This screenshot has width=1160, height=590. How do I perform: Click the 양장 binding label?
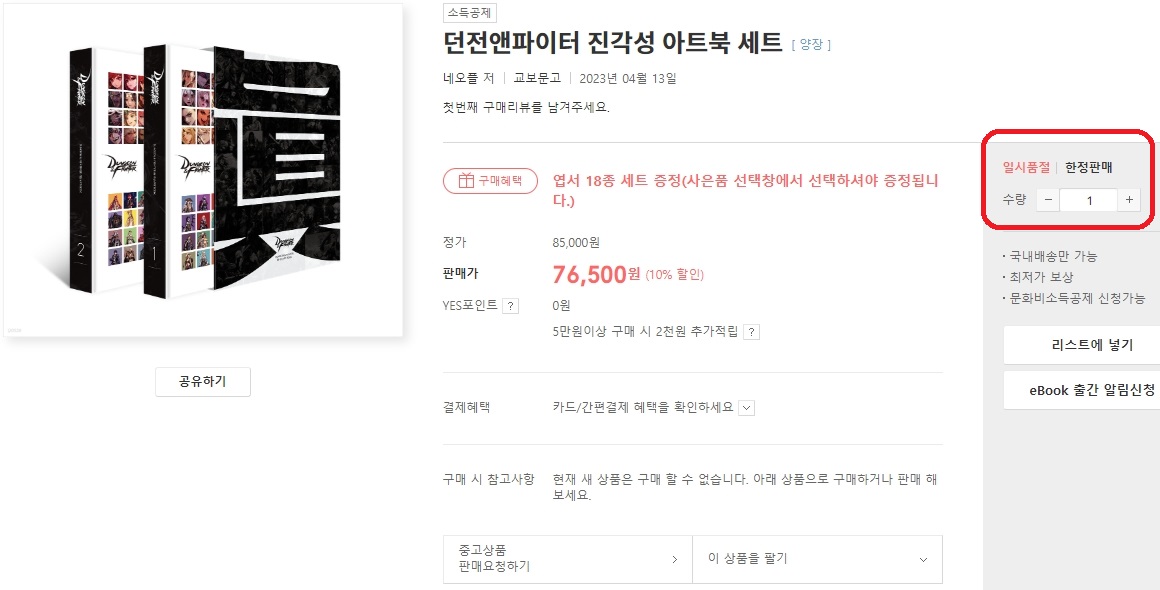point(811,45)
